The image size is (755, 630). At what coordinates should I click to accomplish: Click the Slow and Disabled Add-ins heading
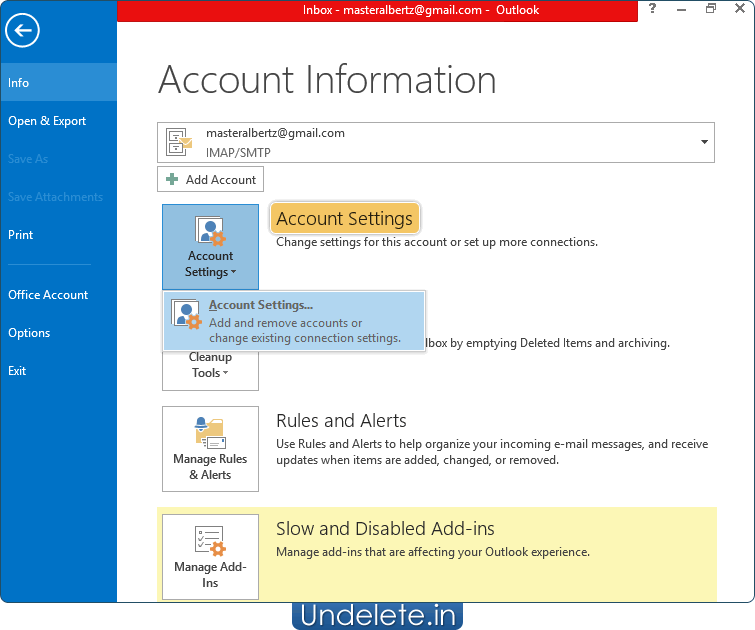[x=385, y=528]
